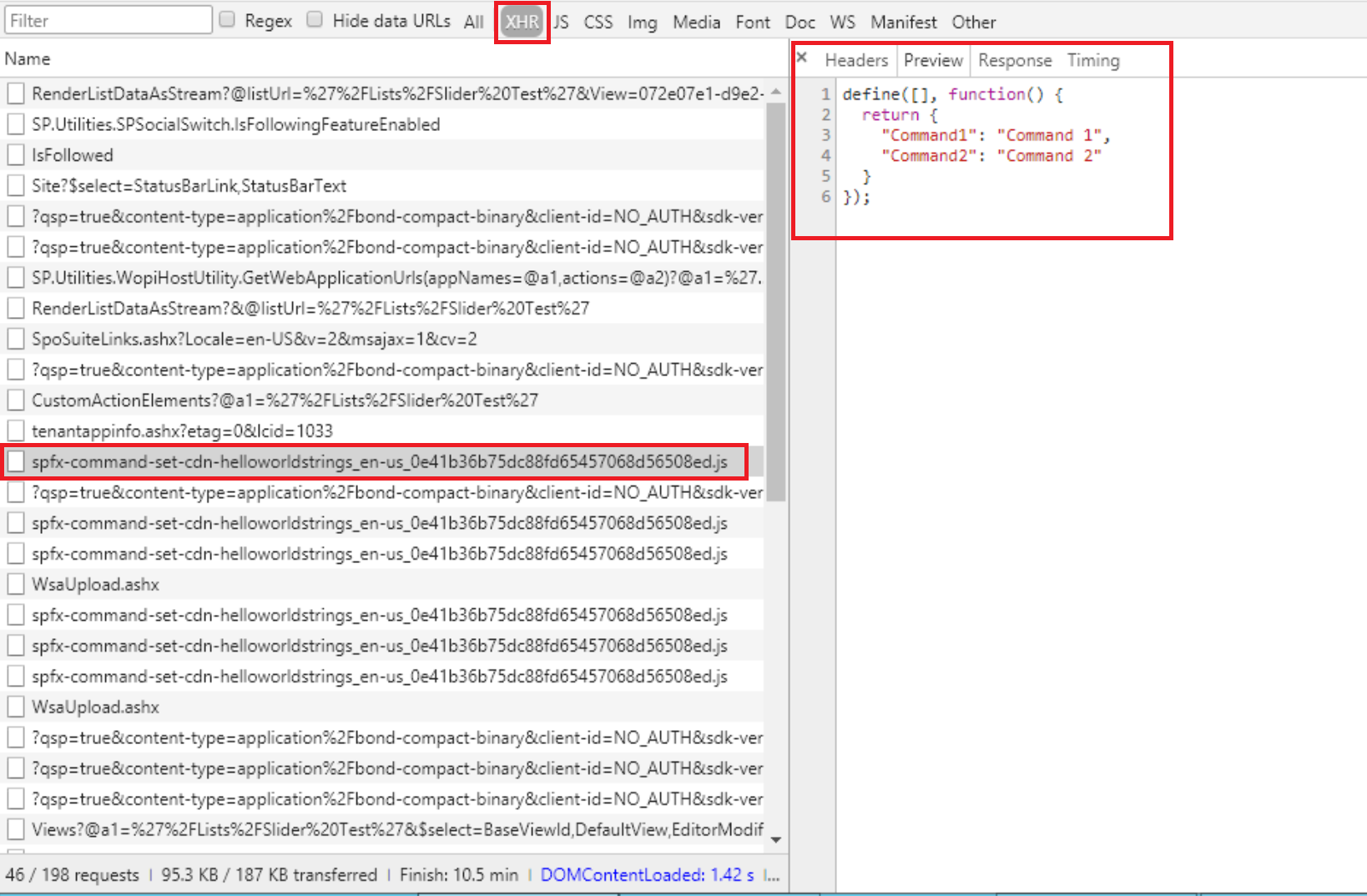Filter requests by Media type
This screenshot has height=896, width=1367.
[696, 22]
